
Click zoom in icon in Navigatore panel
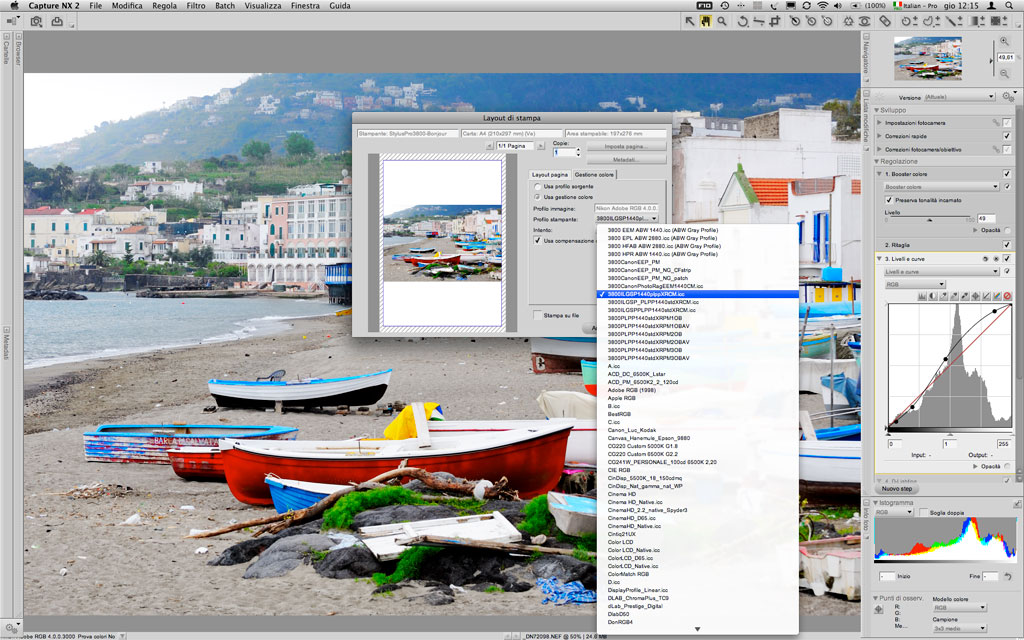(1004, 41)
